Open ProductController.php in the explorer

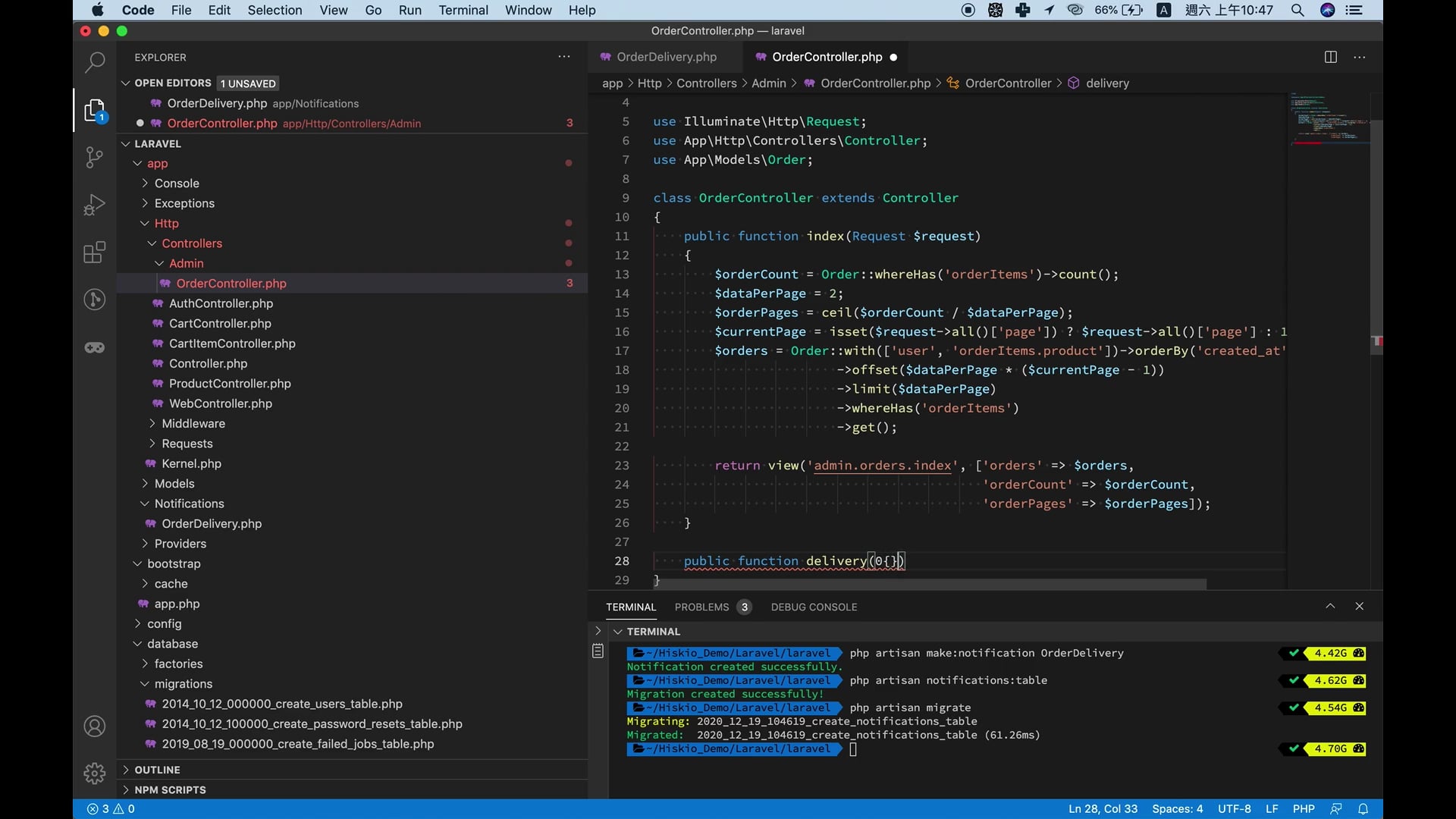[x=230, y=383]
